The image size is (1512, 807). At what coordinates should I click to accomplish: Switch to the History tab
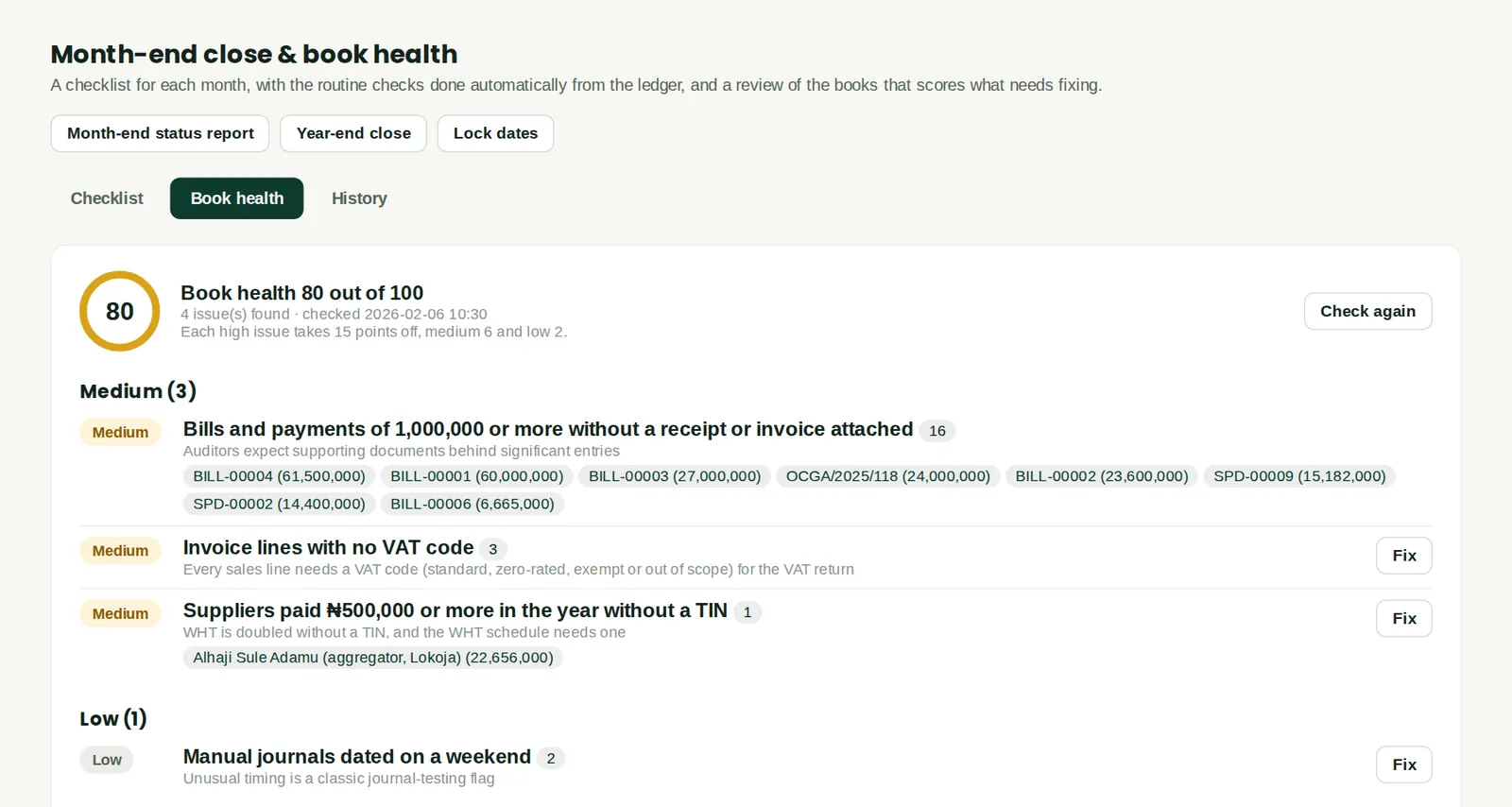coord(359,198)
